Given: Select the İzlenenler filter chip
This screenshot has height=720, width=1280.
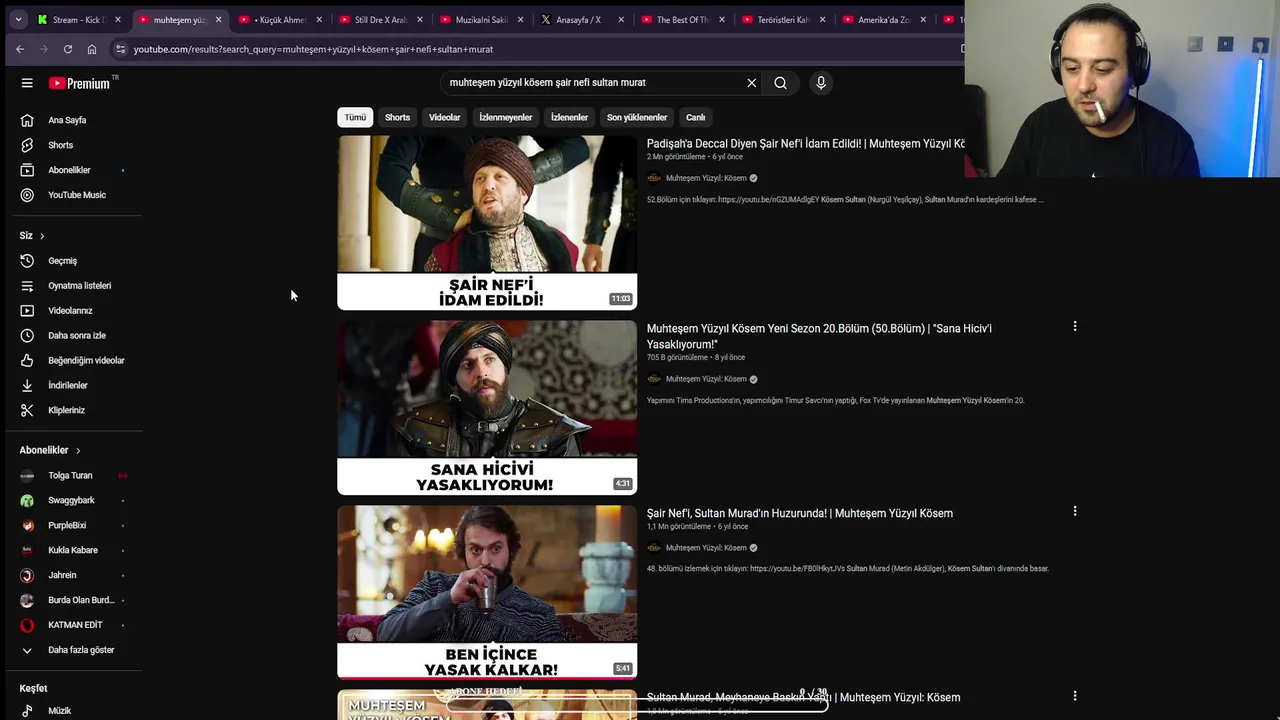Looking at the screenshot, I should (x=569, y=118).
